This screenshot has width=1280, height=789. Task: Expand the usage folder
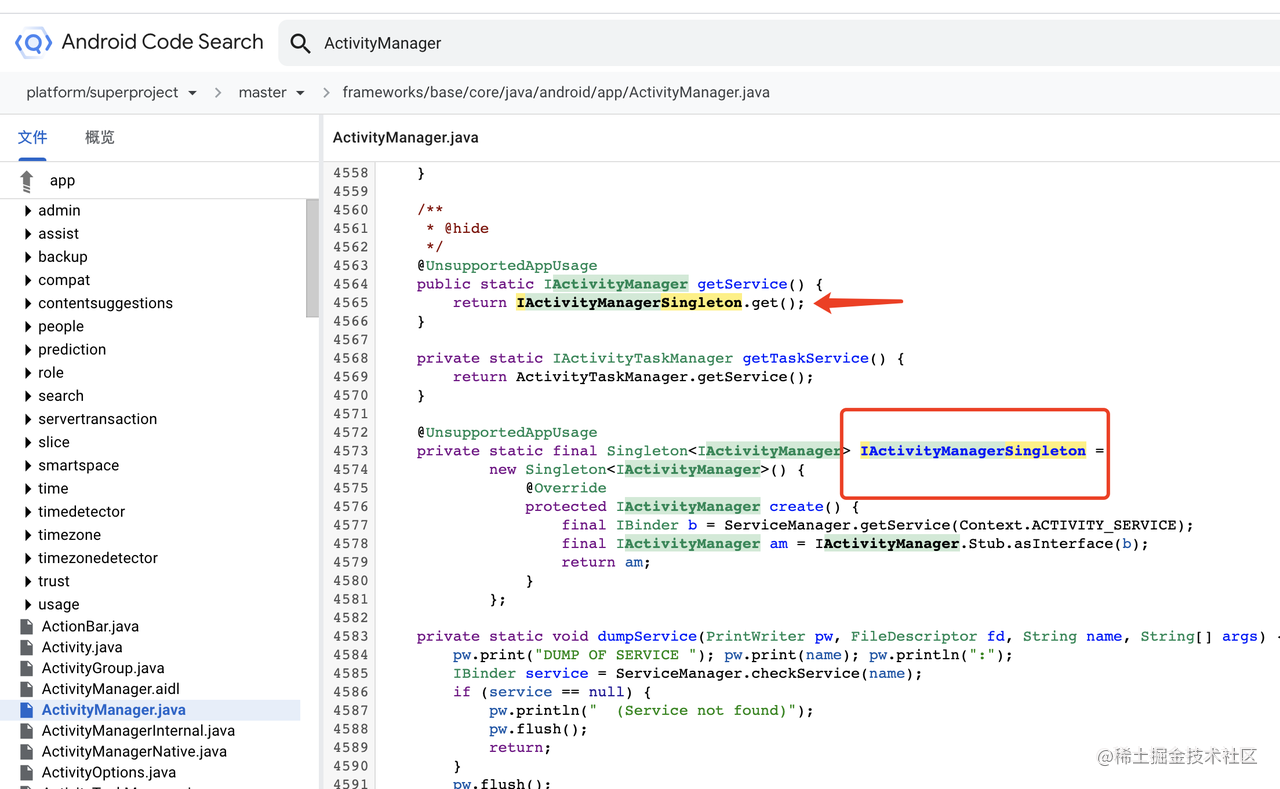[x=27, y=604]
